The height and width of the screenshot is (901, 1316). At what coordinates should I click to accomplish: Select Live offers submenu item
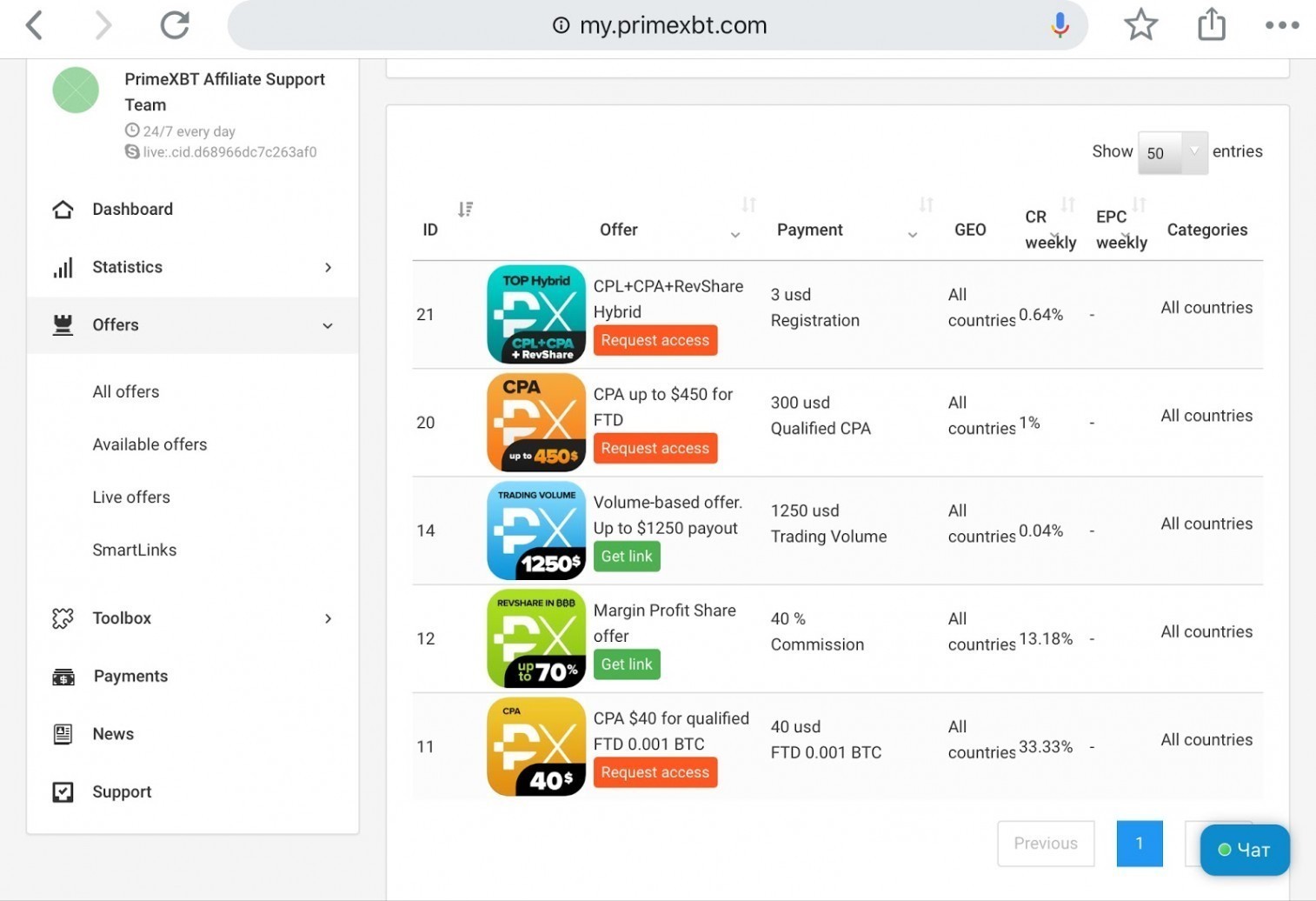tap(131, 497)
